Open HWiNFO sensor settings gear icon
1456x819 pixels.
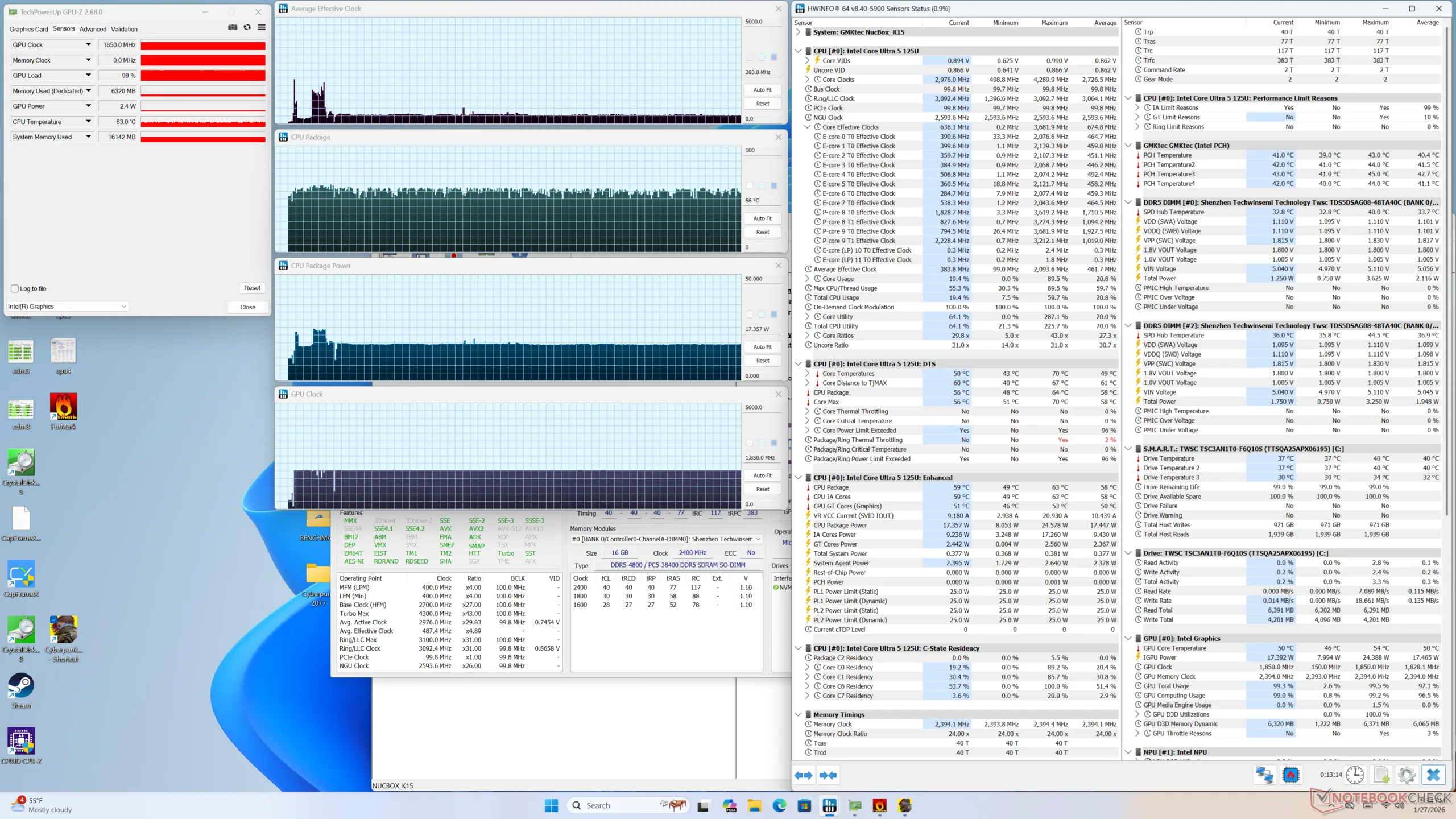point(1407,775)
